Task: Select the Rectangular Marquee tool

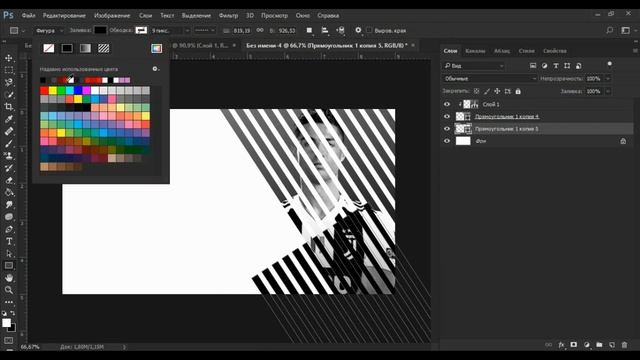Action: click(x=9, y=70)
